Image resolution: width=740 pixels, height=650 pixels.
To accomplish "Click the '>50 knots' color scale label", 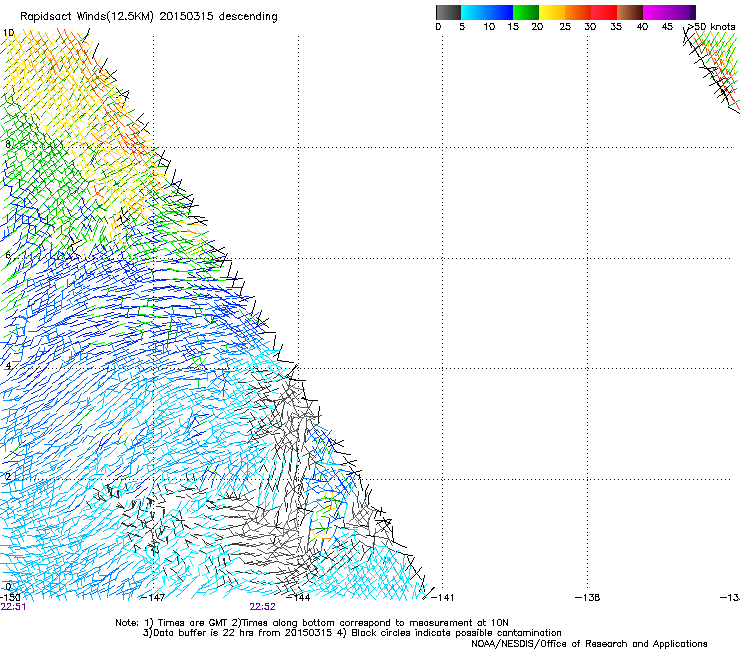I will pyautogui.click(x=711, y=27).
